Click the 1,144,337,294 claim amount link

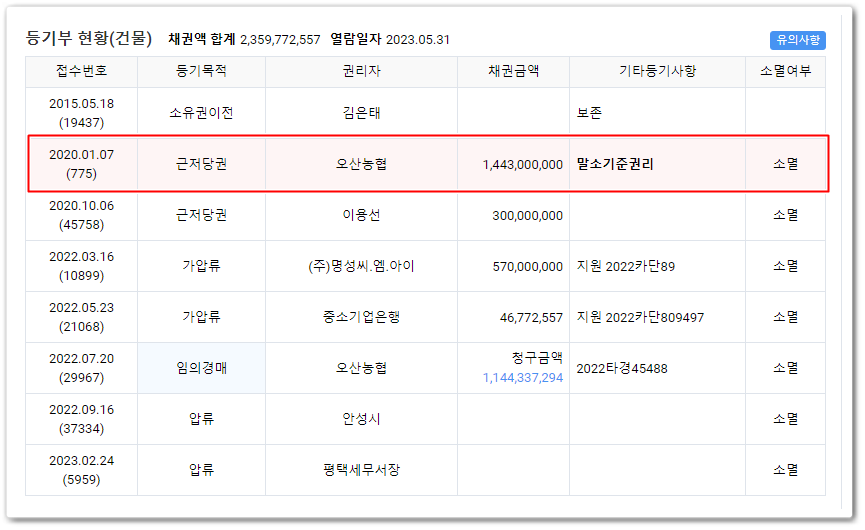(522, 378)
